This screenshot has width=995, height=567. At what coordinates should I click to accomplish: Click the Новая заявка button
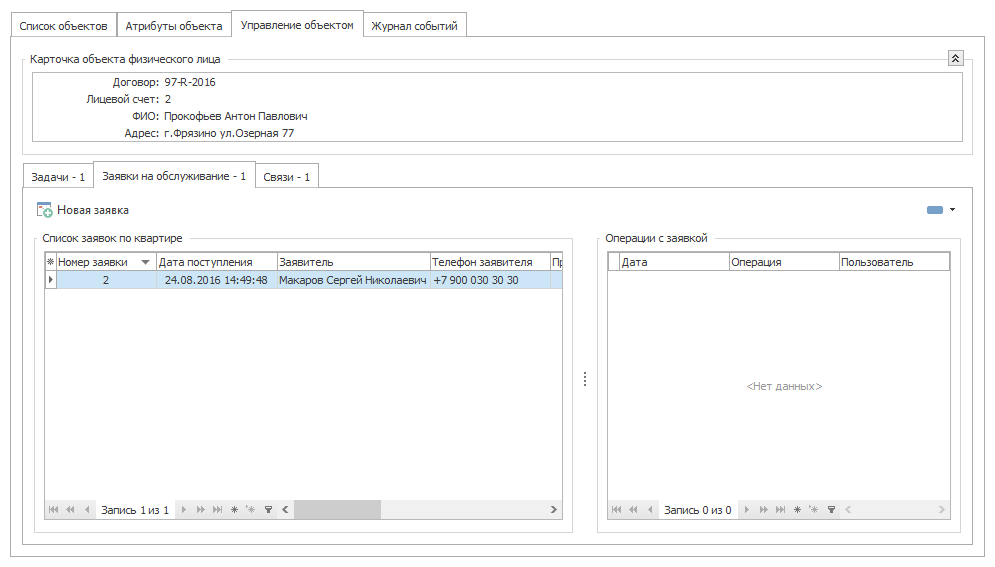(x=83, y=210)
